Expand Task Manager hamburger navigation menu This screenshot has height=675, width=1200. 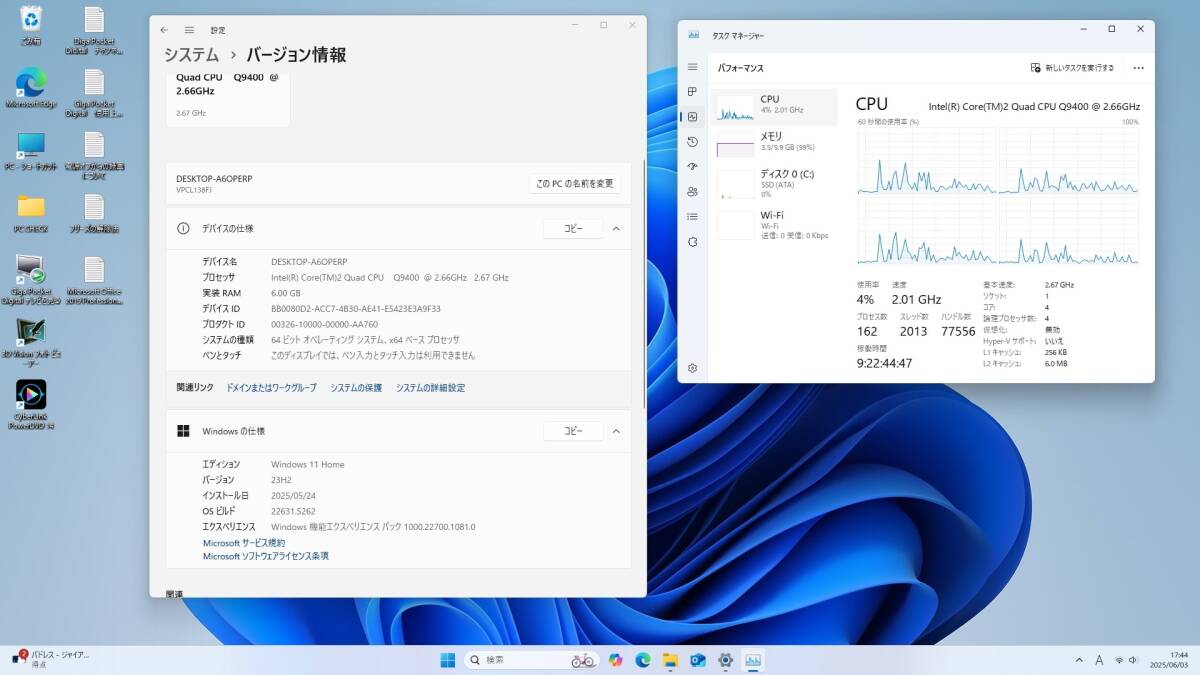coord(692,67)
